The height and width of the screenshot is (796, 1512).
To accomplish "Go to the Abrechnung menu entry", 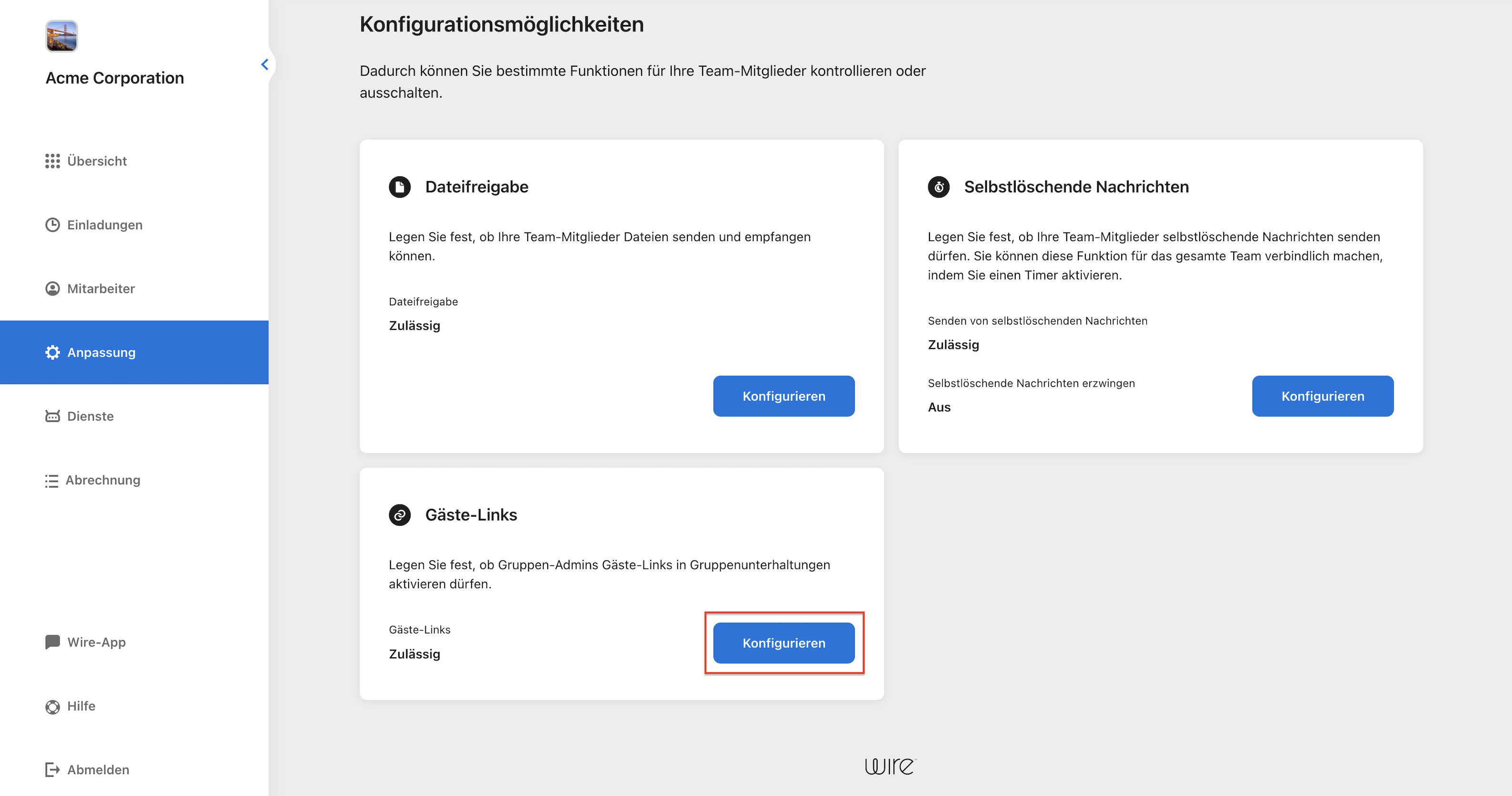I will click(102, 480).
